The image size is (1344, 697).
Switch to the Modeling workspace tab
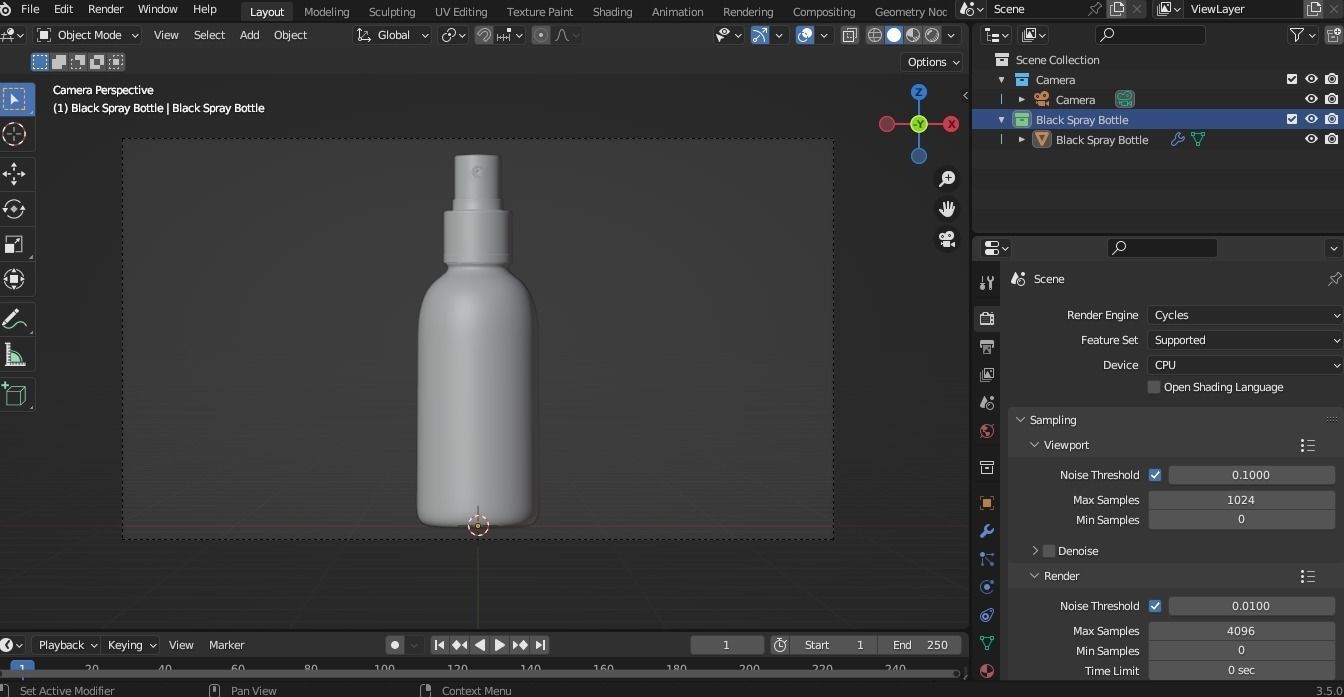coord(326,12)
